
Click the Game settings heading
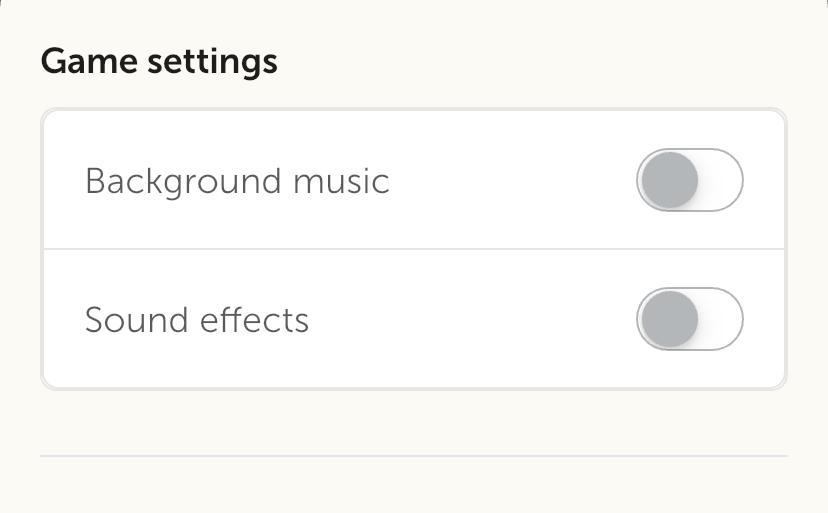[x=159, y=62]
